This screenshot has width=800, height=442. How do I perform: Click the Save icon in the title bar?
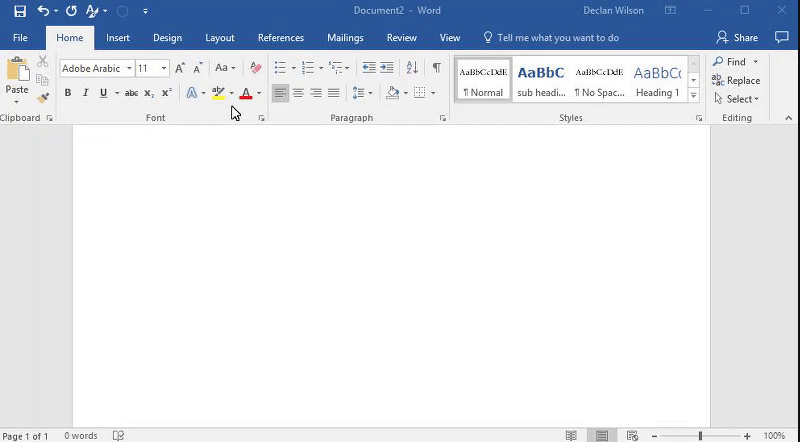click(20, 11)
